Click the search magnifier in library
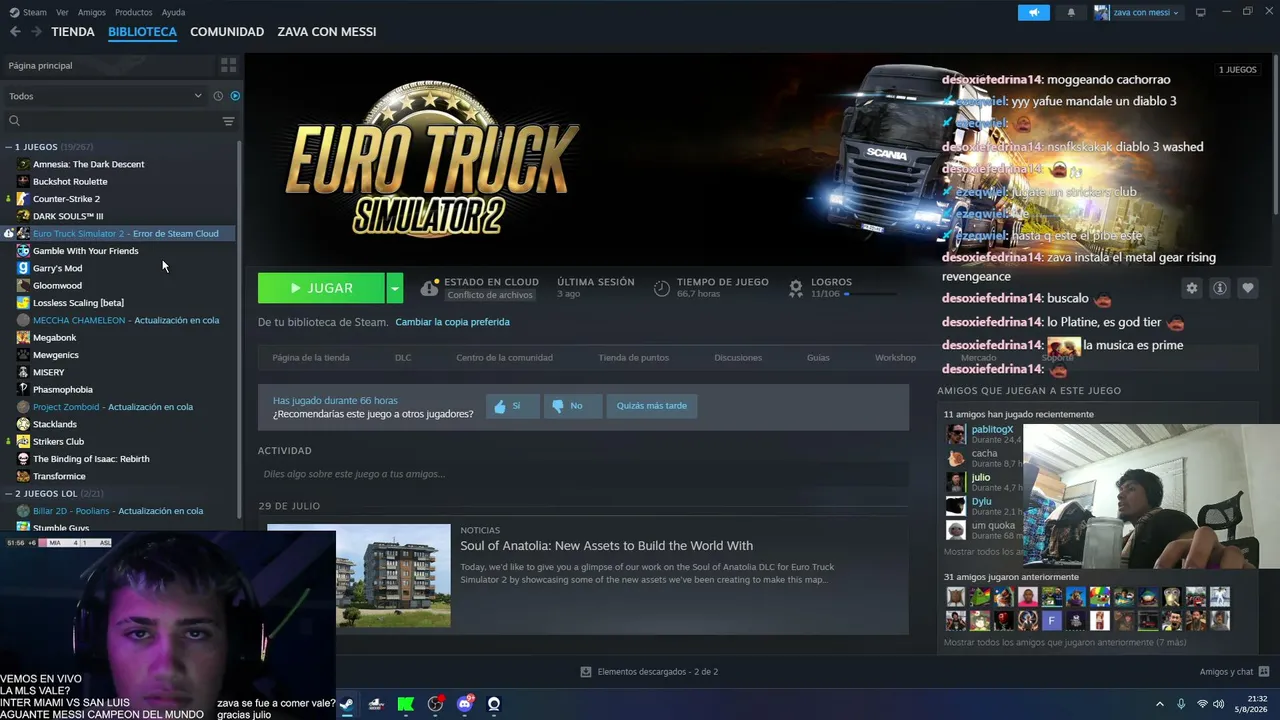 pos(14,121)
